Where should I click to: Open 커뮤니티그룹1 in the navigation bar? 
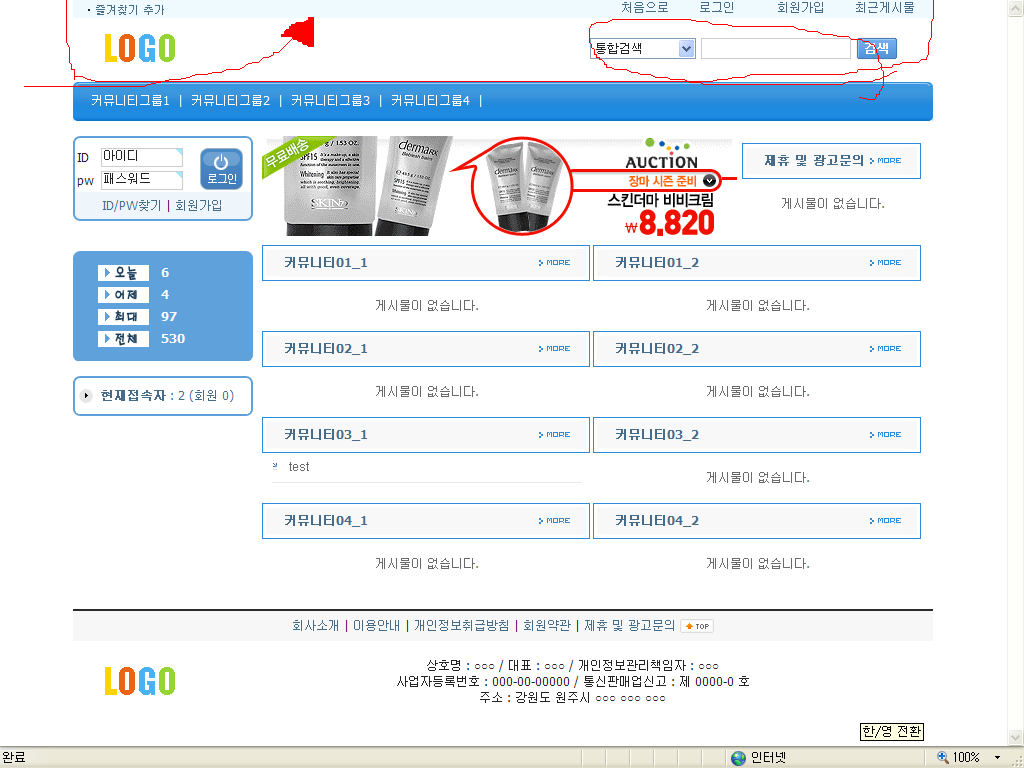coord(130,100)
